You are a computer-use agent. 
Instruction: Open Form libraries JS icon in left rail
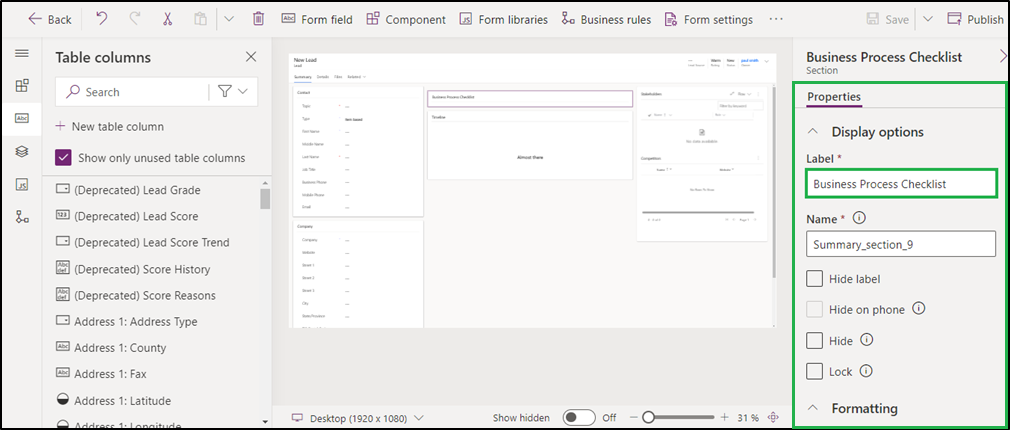pos(21,184)
